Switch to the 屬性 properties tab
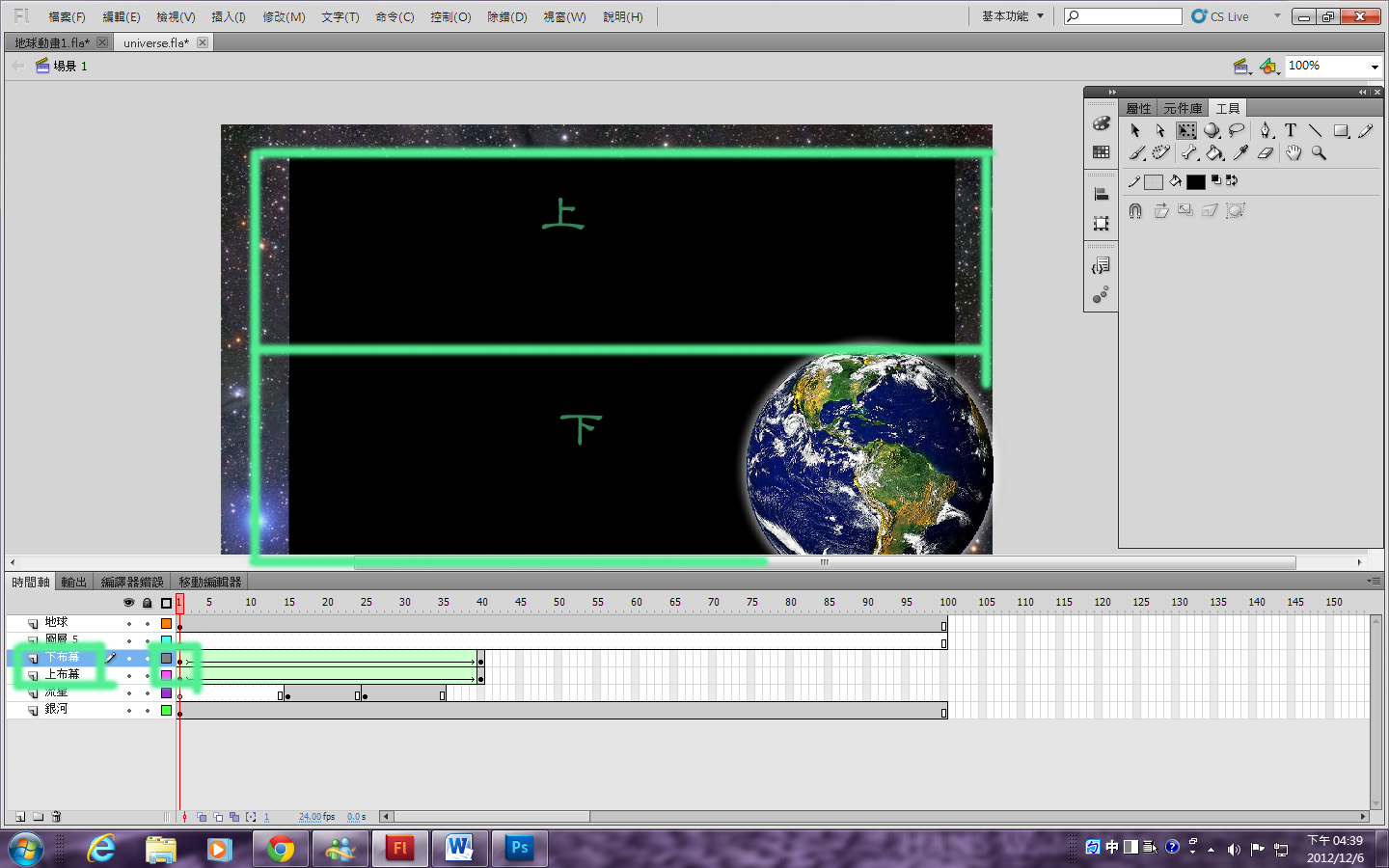 point(1138,108)
